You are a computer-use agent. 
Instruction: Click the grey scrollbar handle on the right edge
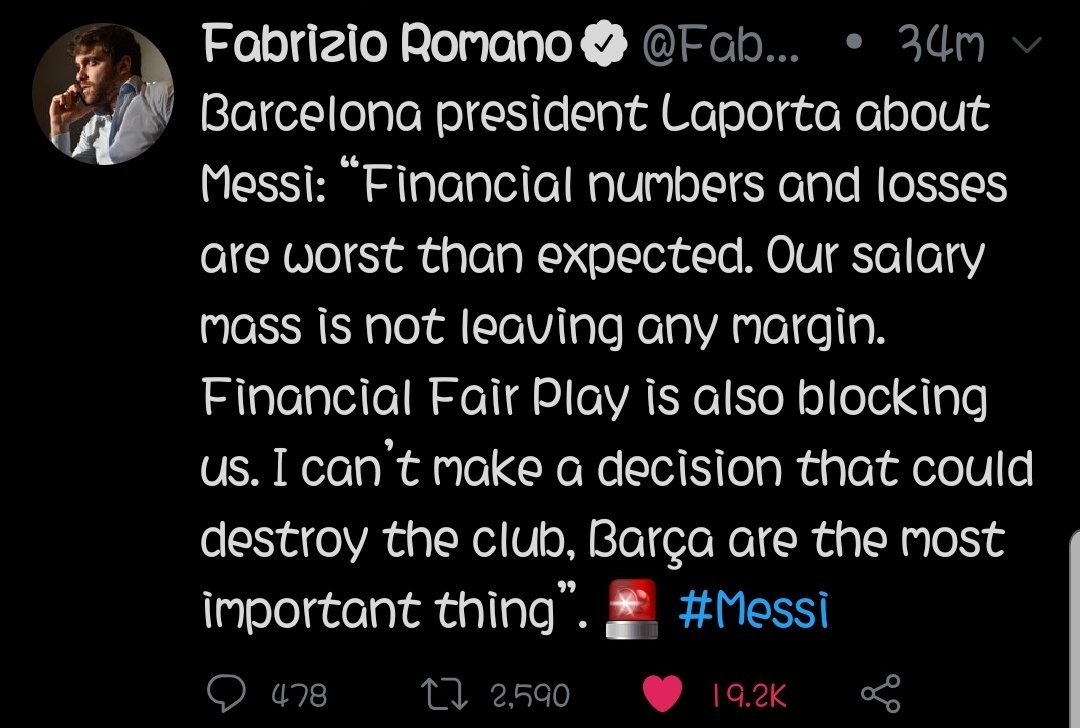click(1075, 628)
